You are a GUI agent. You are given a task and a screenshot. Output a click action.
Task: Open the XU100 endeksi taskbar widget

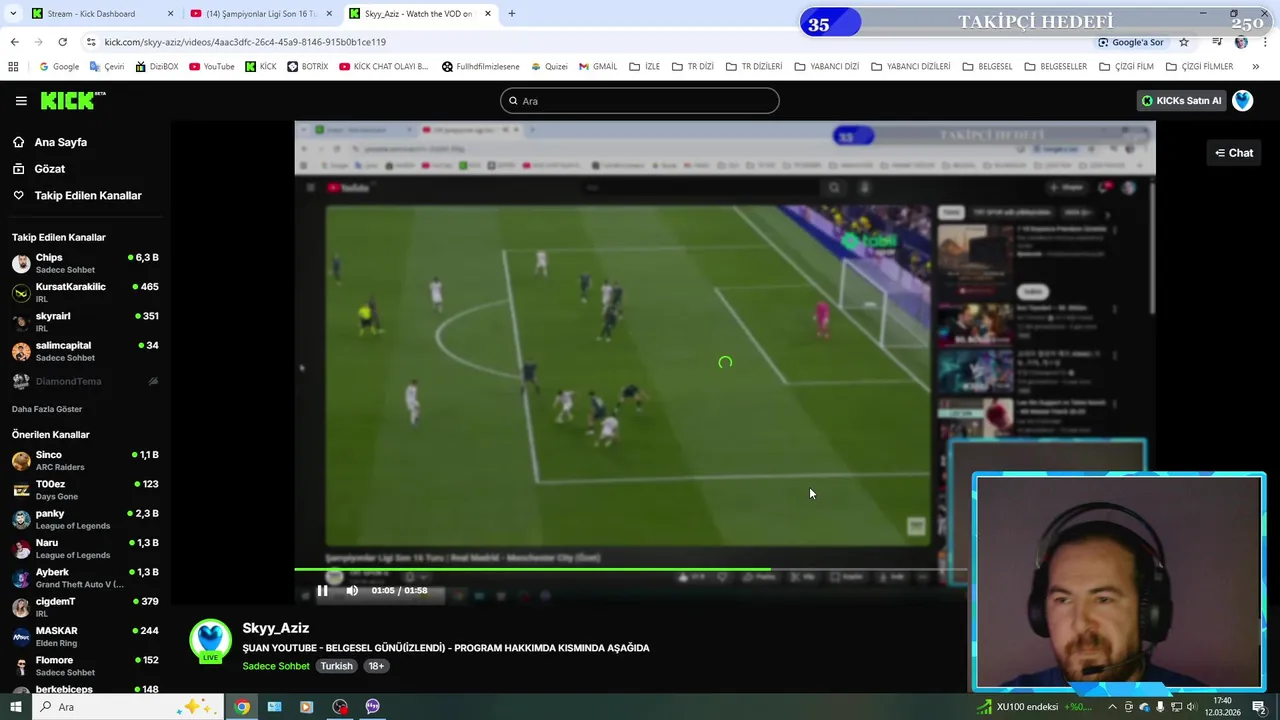point(1035,707)
